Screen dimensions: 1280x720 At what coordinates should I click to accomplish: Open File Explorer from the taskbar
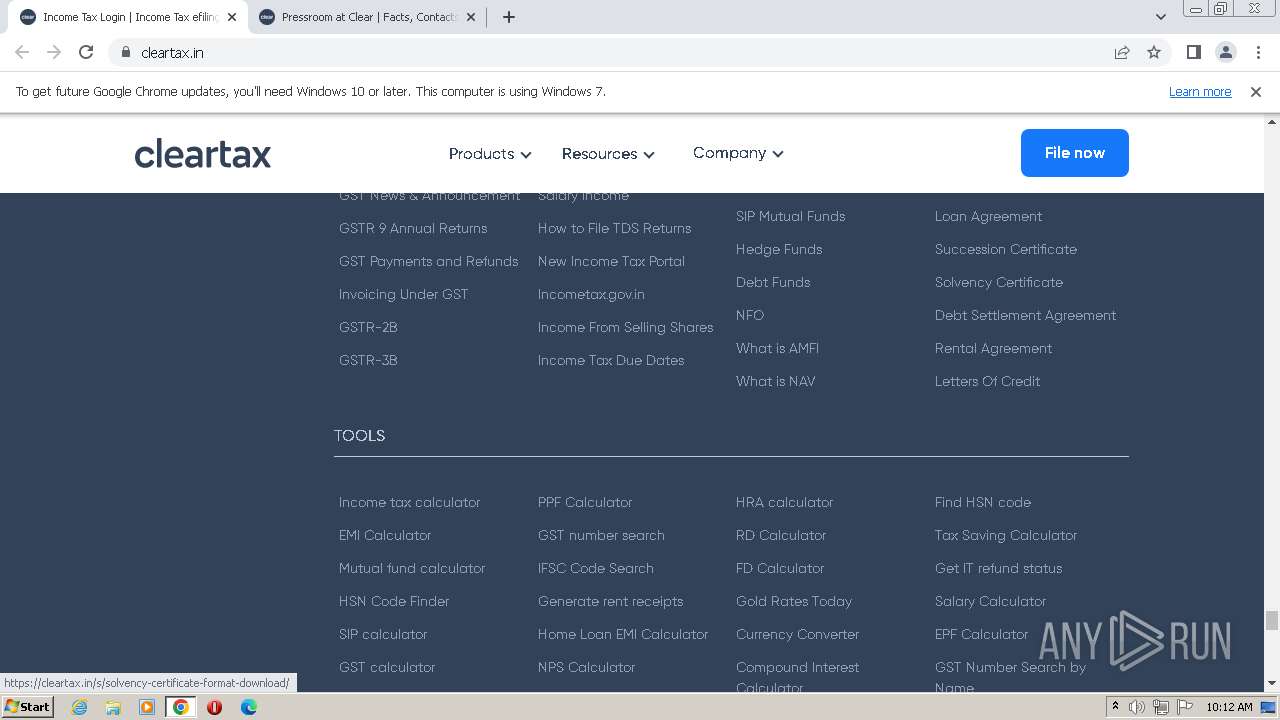click(x=113, y=707)
